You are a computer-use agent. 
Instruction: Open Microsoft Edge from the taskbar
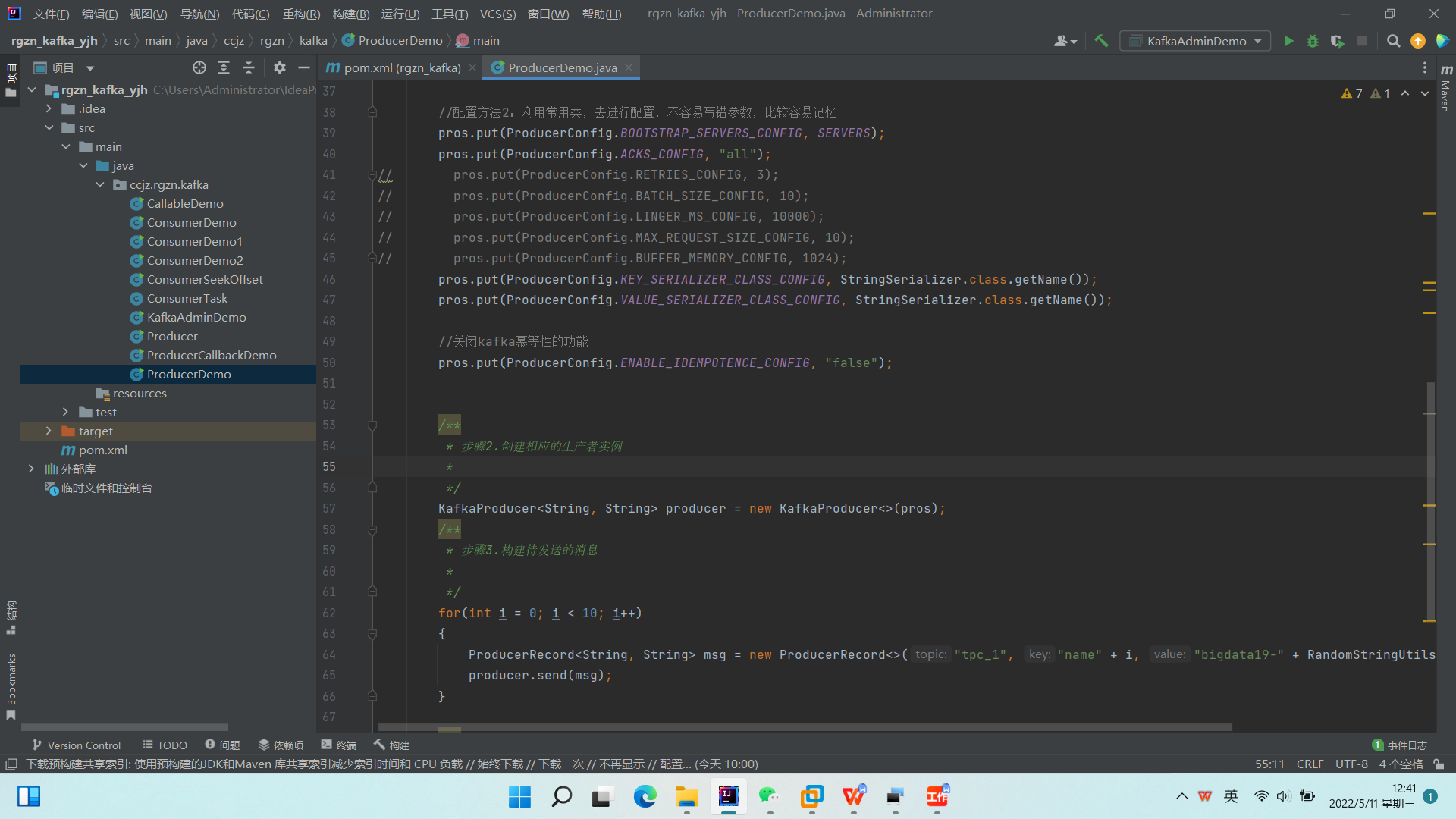645,796
